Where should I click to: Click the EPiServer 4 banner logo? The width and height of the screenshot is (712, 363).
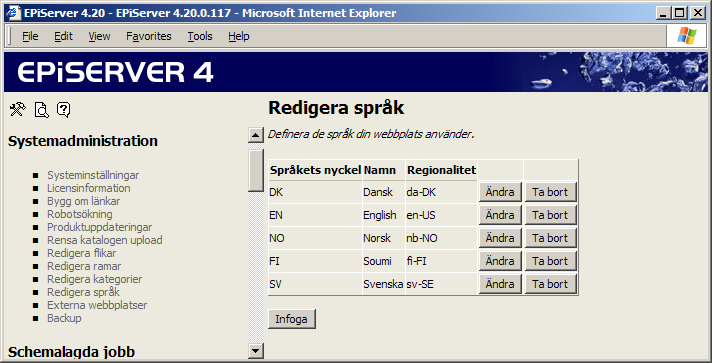tap(115, 72)
